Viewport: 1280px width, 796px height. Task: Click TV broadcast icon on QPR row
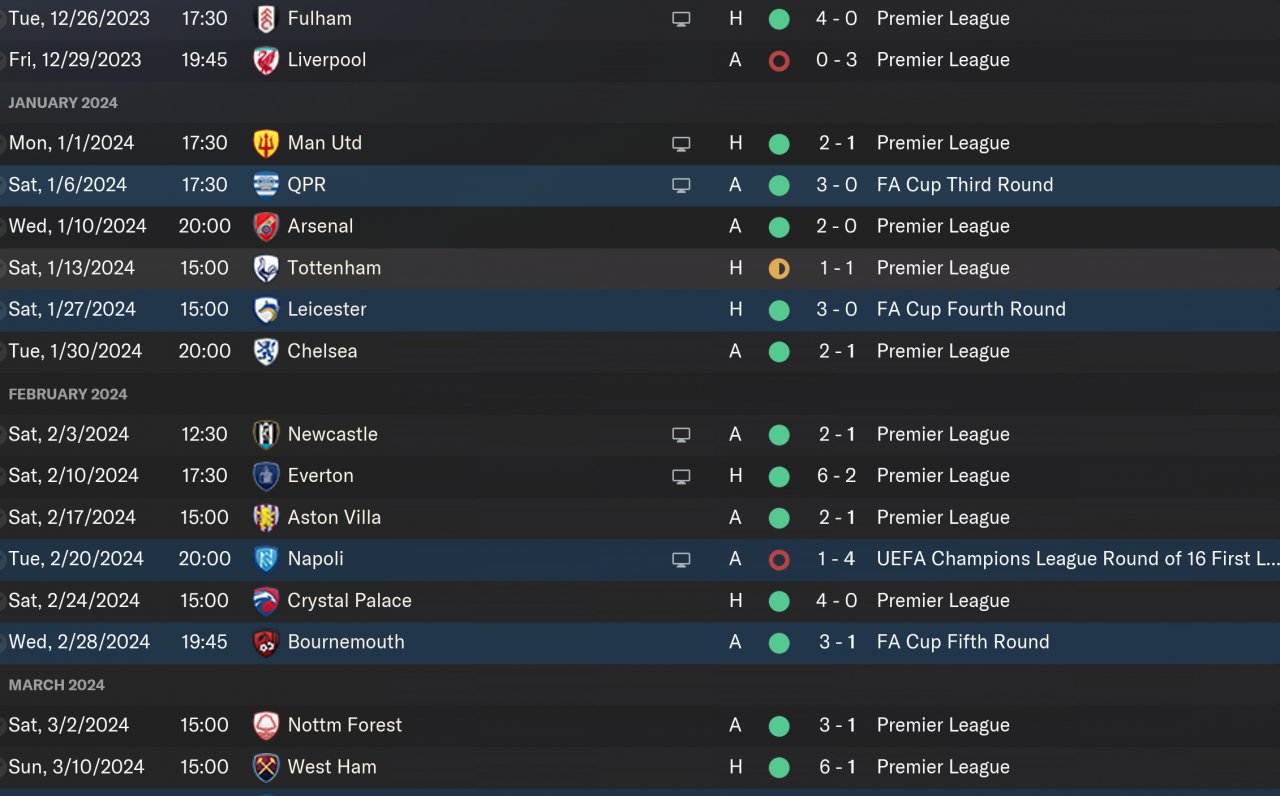point(681,185)
